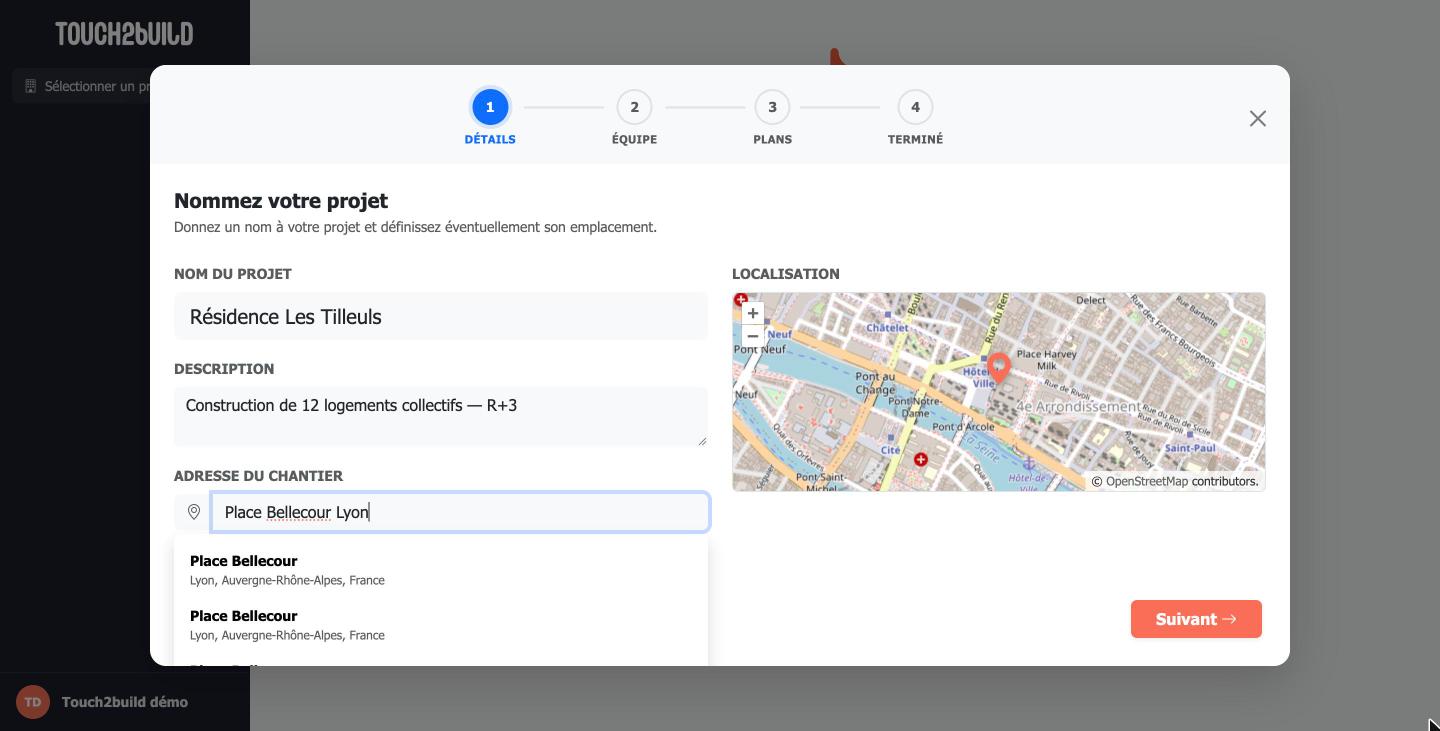Click the Touch2build démo user avatar
Image resolution: width=1440 pixels, height=731 pixels.
(33, 702)
